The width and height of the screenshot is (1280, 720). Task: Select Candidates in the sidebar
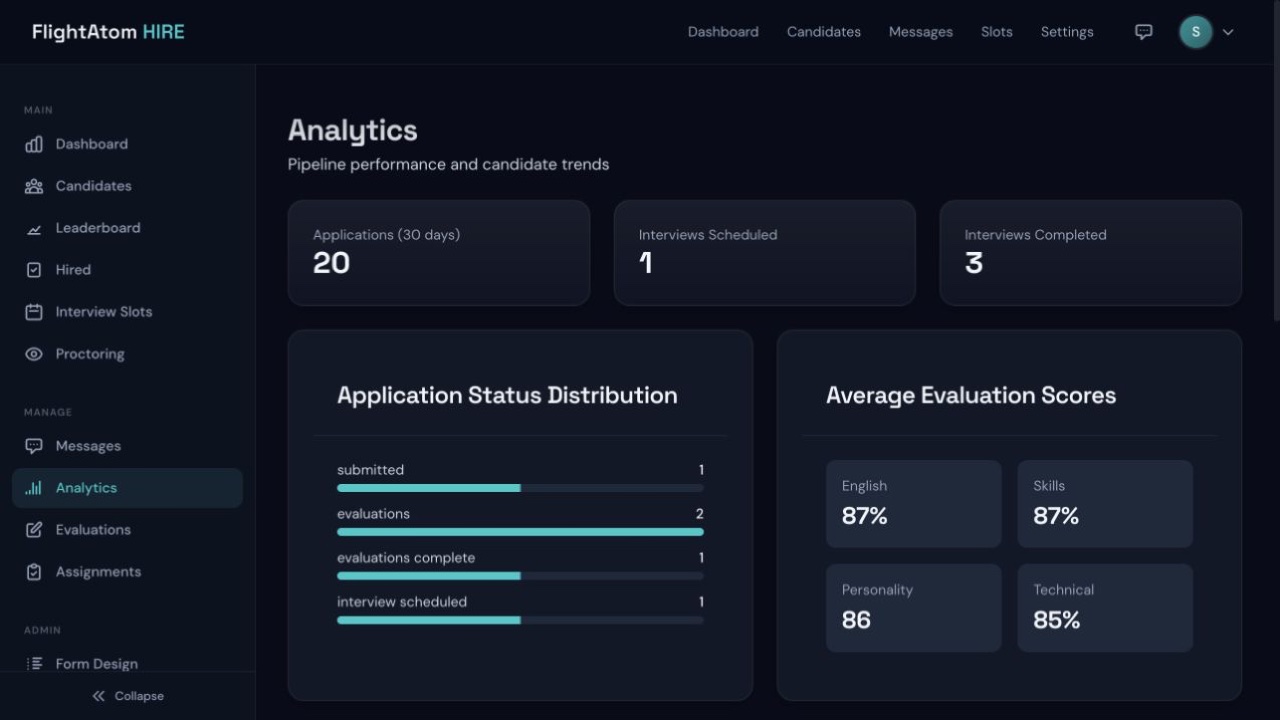(x=128, y=186)
